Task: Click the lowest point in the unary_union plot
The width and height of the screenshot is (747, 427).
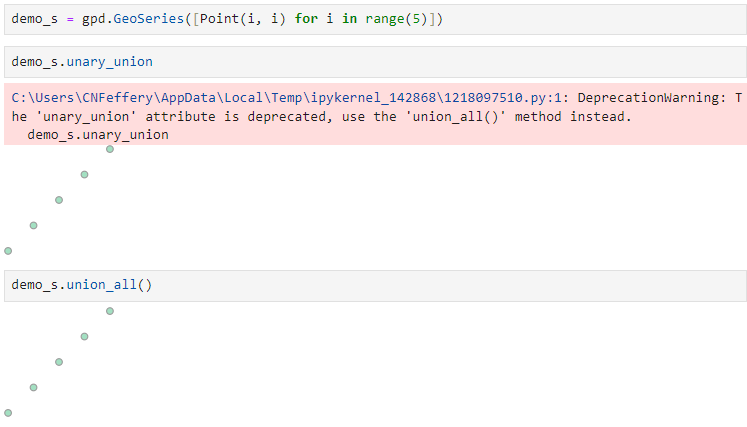Action: click(x=8, y=251)
